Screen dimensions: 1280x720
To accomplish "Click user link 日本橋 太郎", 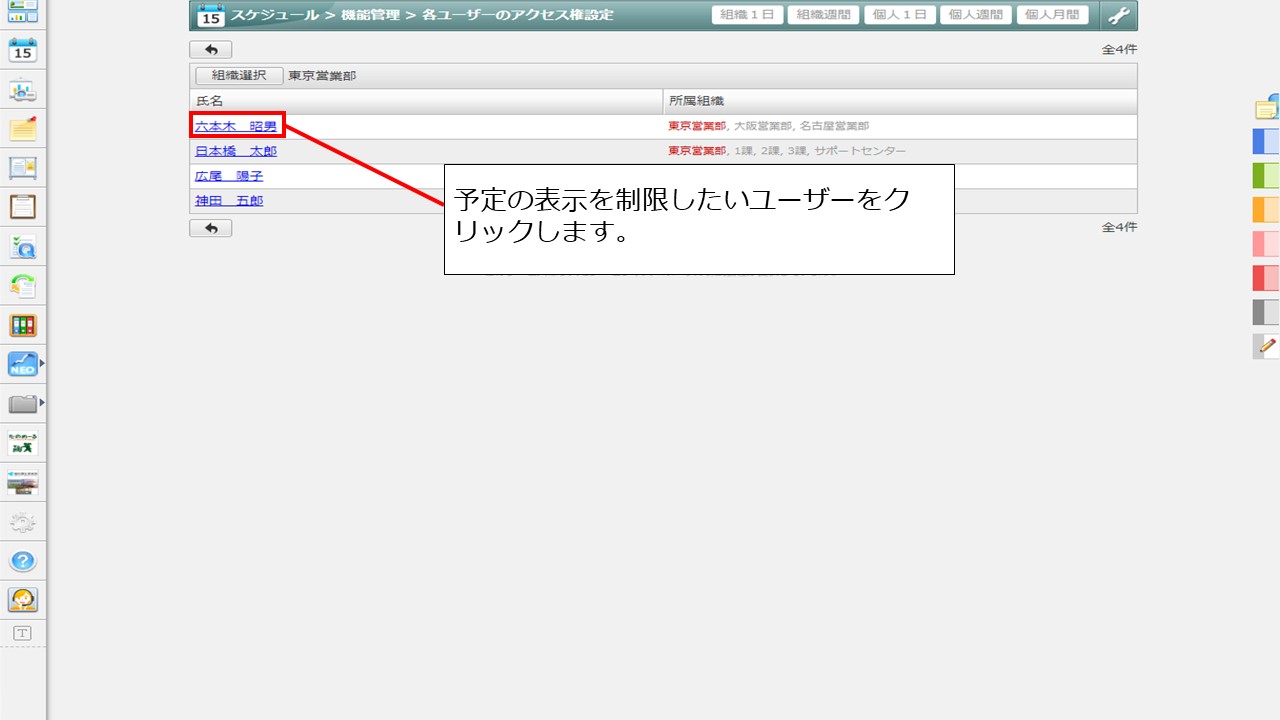I will click(x=236, y=151).
